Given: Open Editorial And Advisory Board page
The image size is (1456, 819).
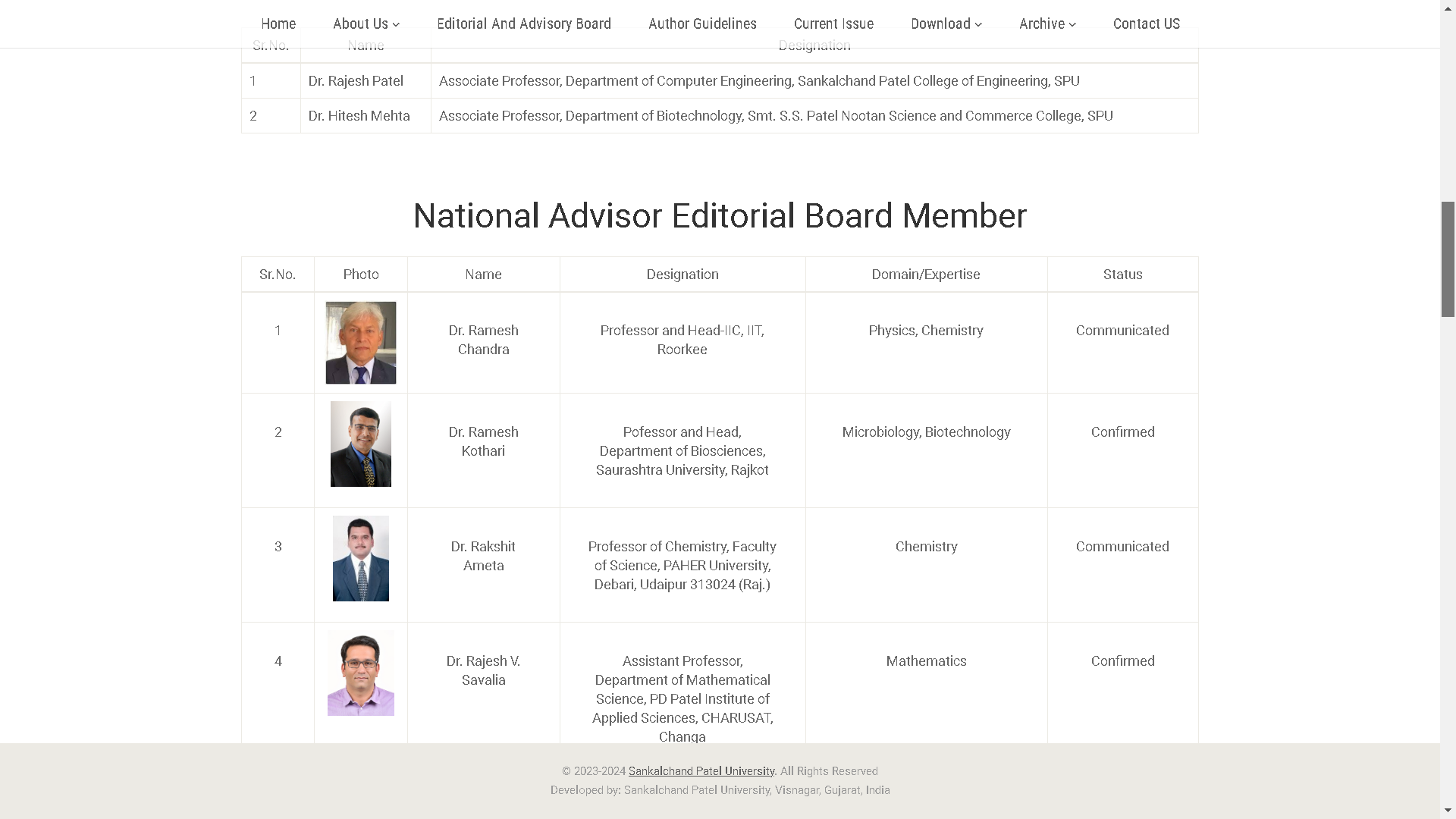Looking at the screenshot, I should (x=523, y=24).
